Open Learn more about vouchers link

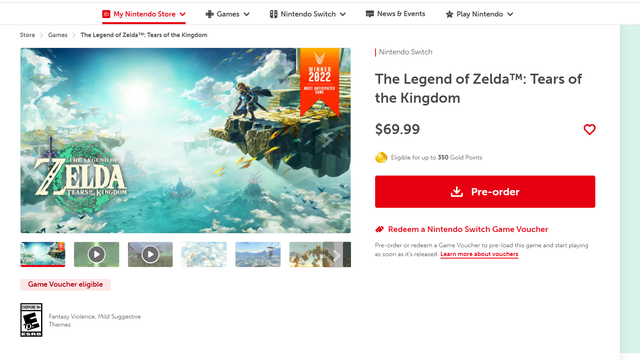click(479, 254)
